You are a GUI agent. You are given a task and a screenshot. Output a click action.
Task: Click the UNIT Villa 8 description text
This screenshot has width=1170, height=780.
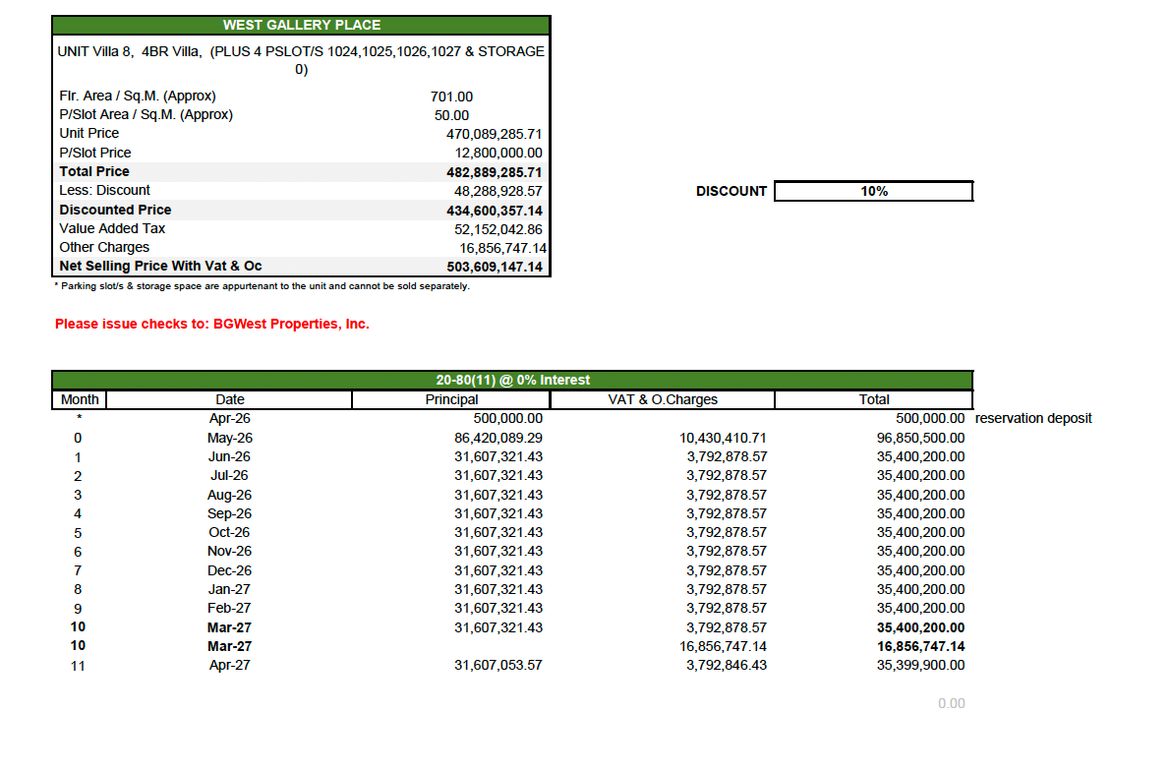click(x=301, y=60)
